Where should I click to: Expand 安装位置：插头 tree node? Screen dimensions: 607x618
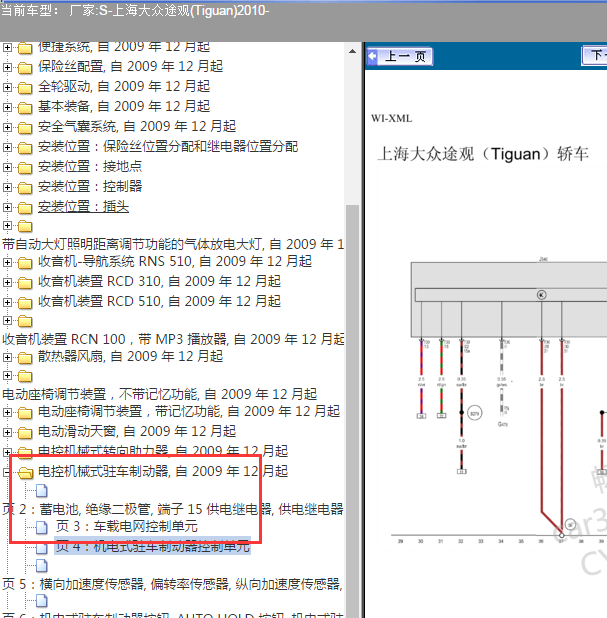click(7, 207)
